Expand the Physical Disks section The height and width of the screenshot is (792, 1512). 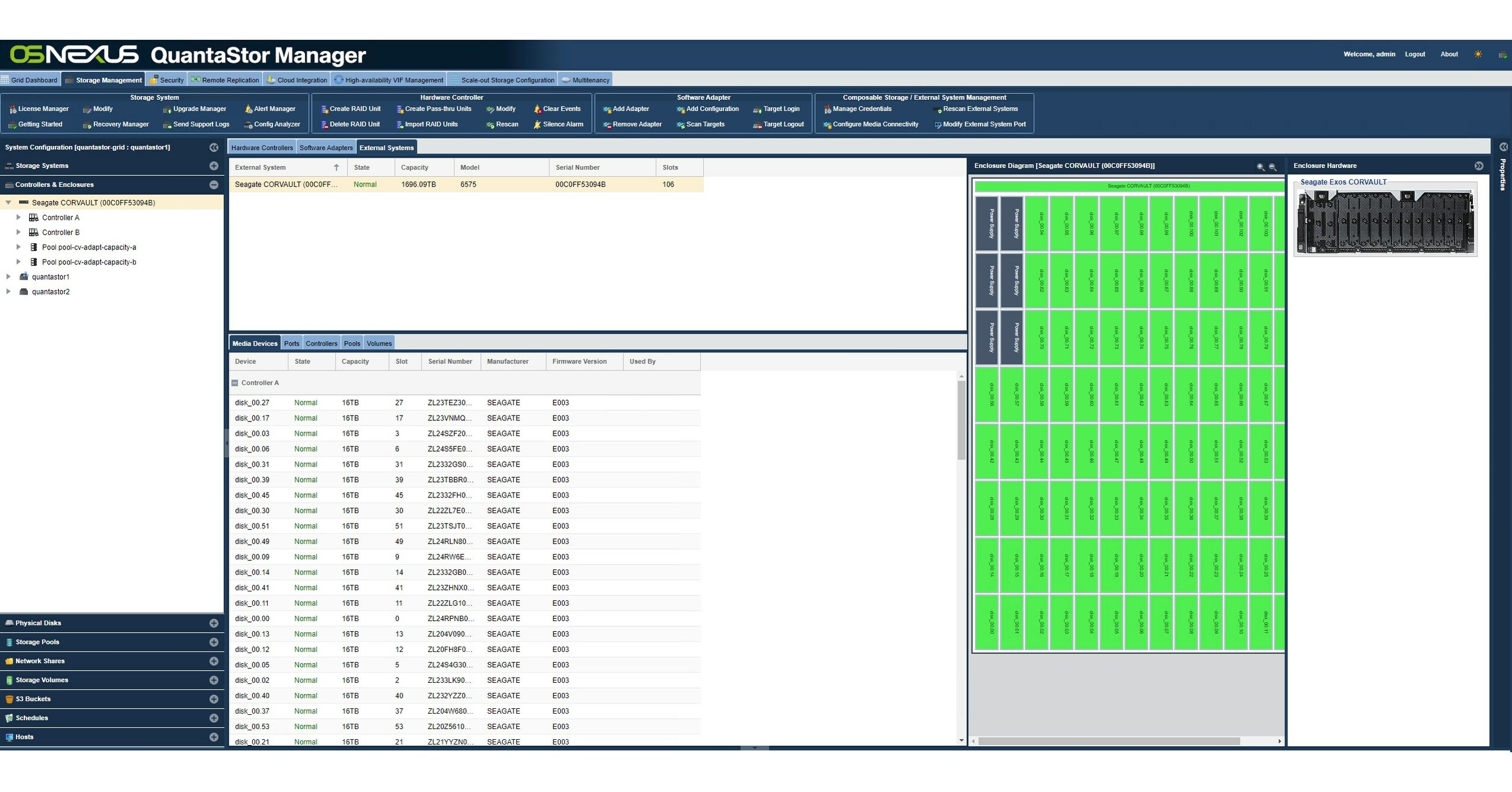(x=213, y=623)
